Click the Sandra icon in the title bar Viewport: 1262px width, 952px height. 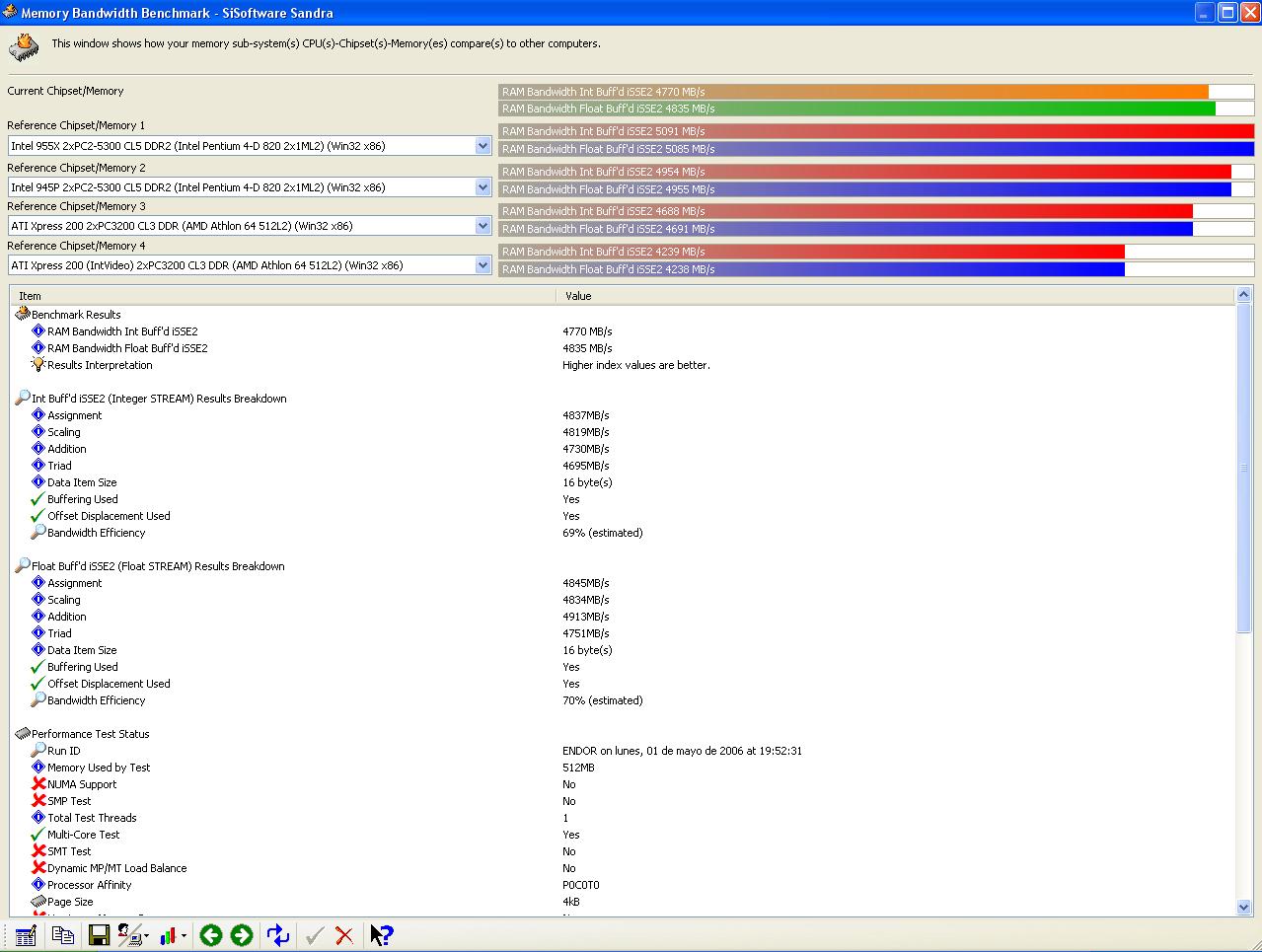[x=10, y=13]
